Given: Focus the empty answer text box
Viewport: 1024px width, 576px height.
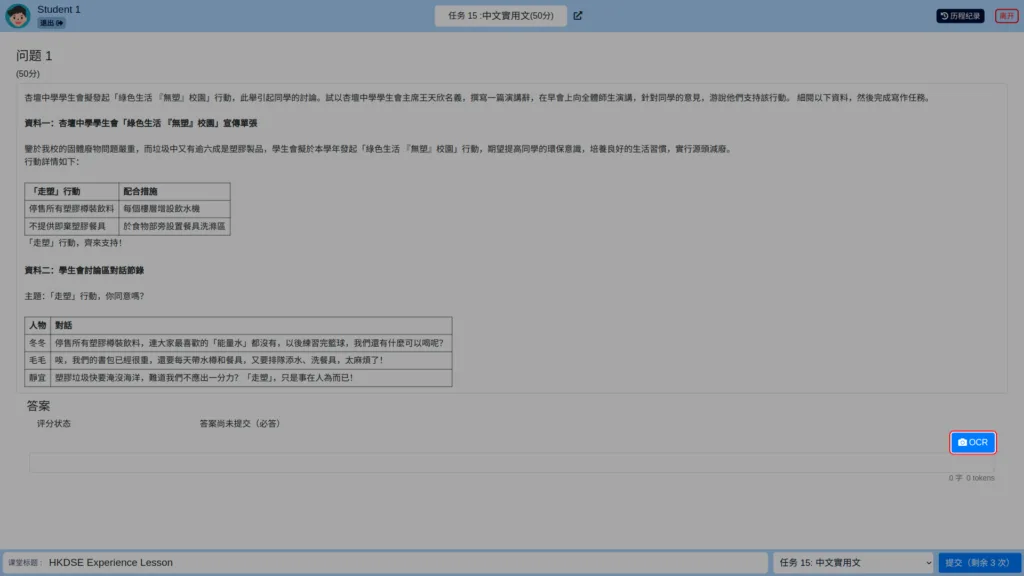Looking at the screenshot, I should click(x=511, y=463).
